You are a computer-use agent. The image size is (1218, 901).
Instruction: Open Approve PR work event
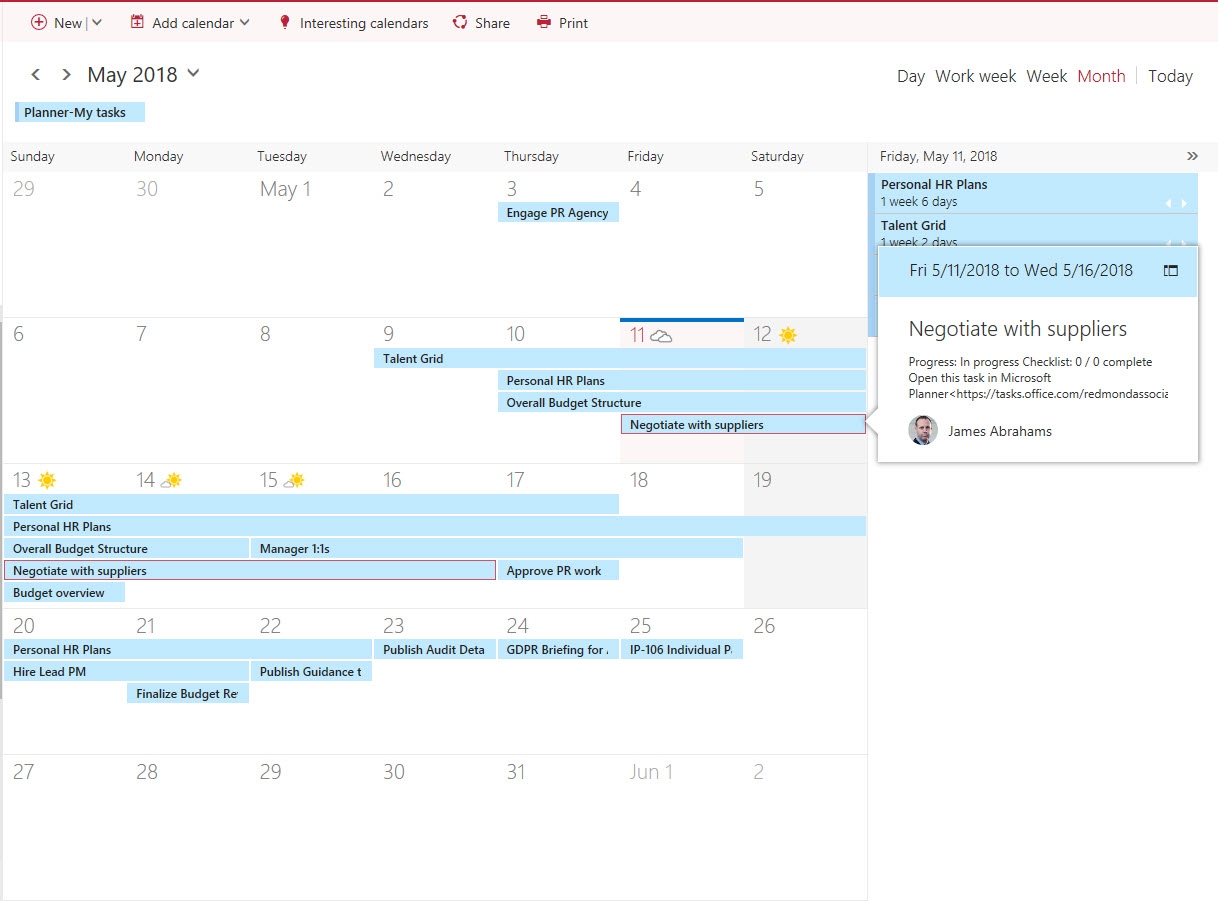[558, 570]
